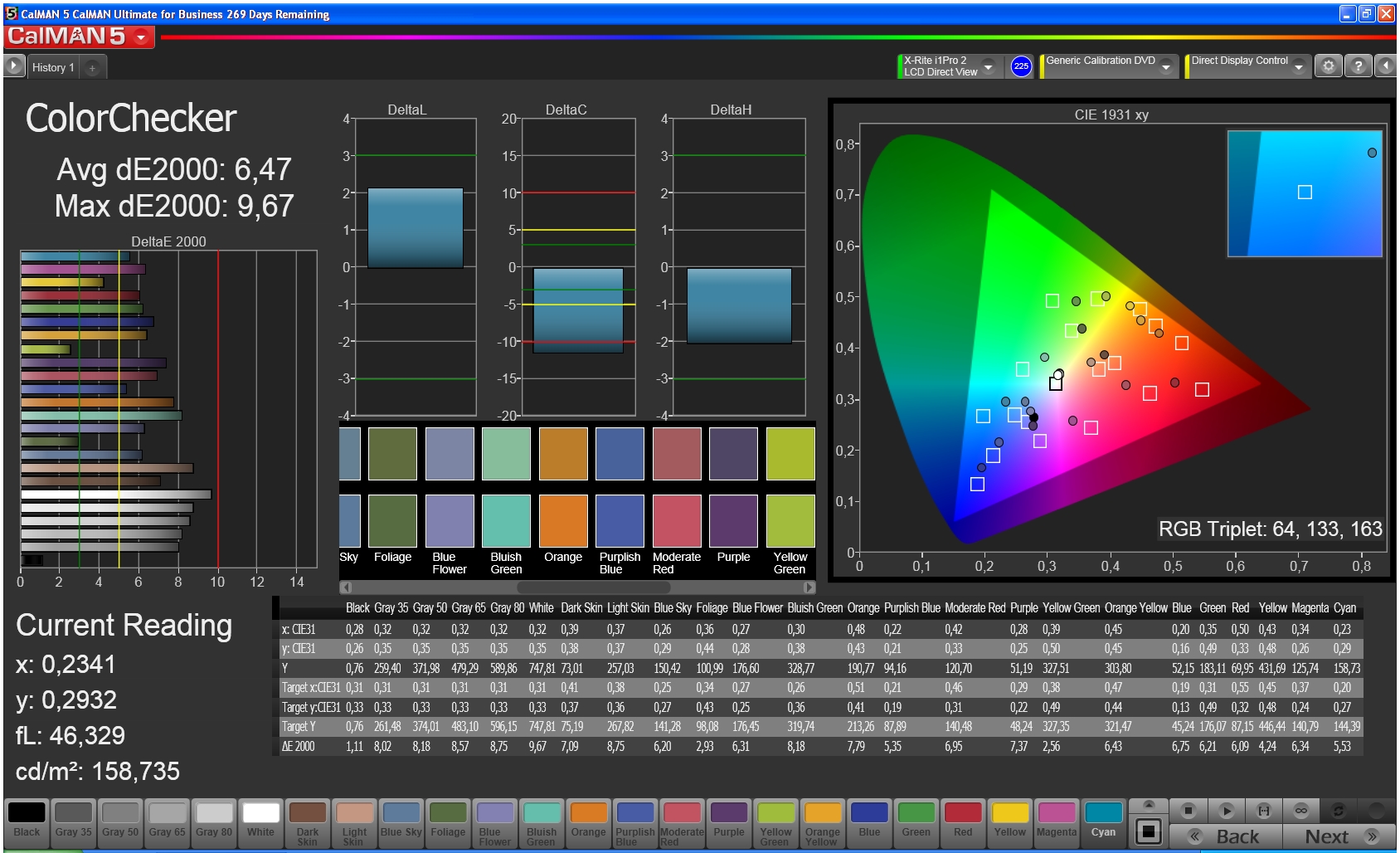Select the Foliage patch at bottom
Viewport: 1400px width, 853px height.
[x=448, y=822]
